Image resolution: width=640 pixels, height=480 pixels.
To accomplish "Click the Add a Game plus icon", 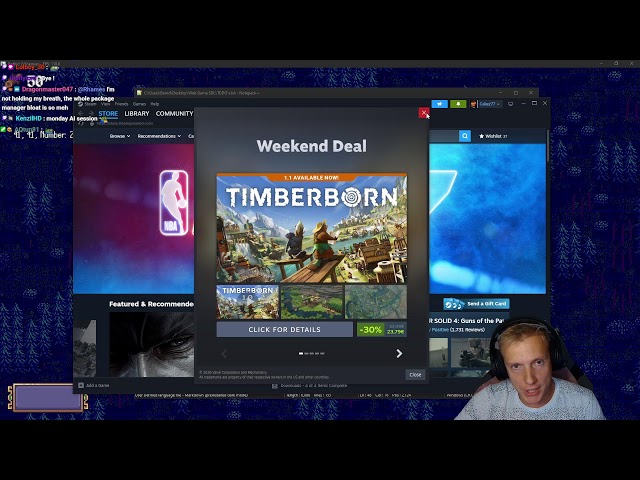I will [x=81, y=385].
